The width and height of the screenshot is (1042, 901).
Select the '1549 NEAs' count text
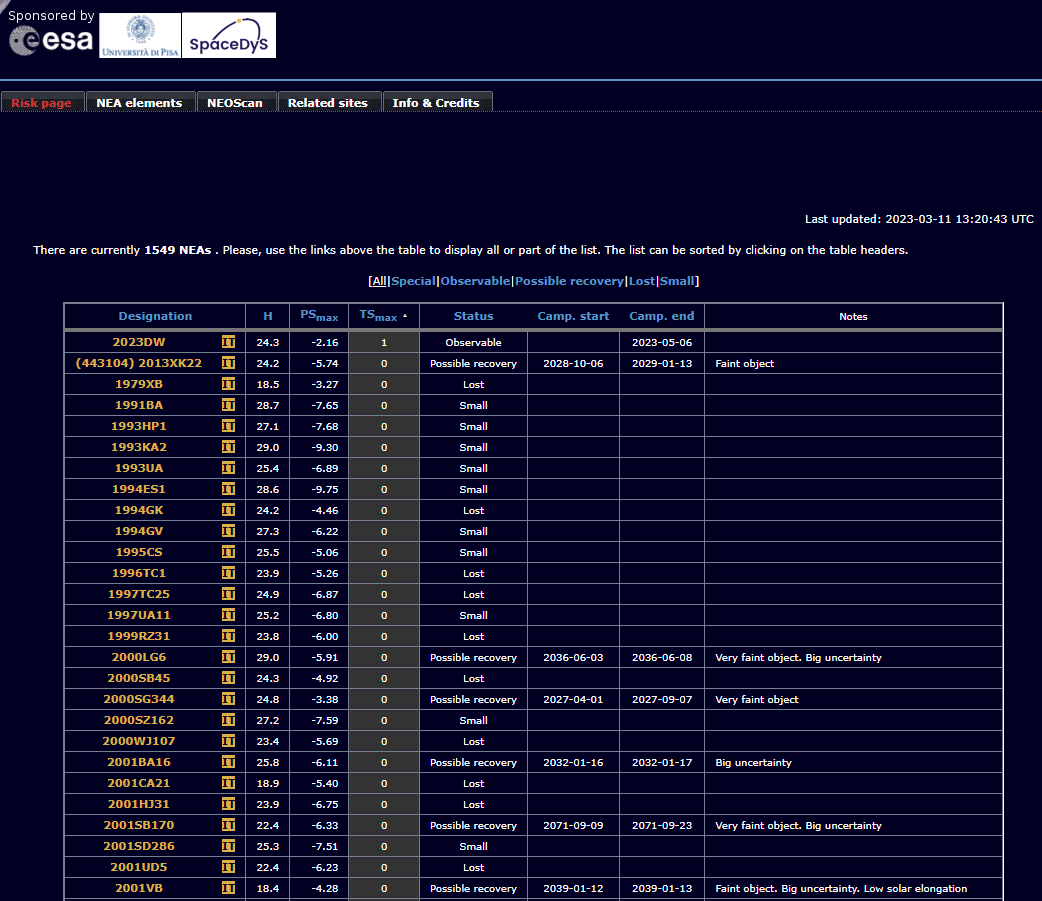(x=178, y=250)
